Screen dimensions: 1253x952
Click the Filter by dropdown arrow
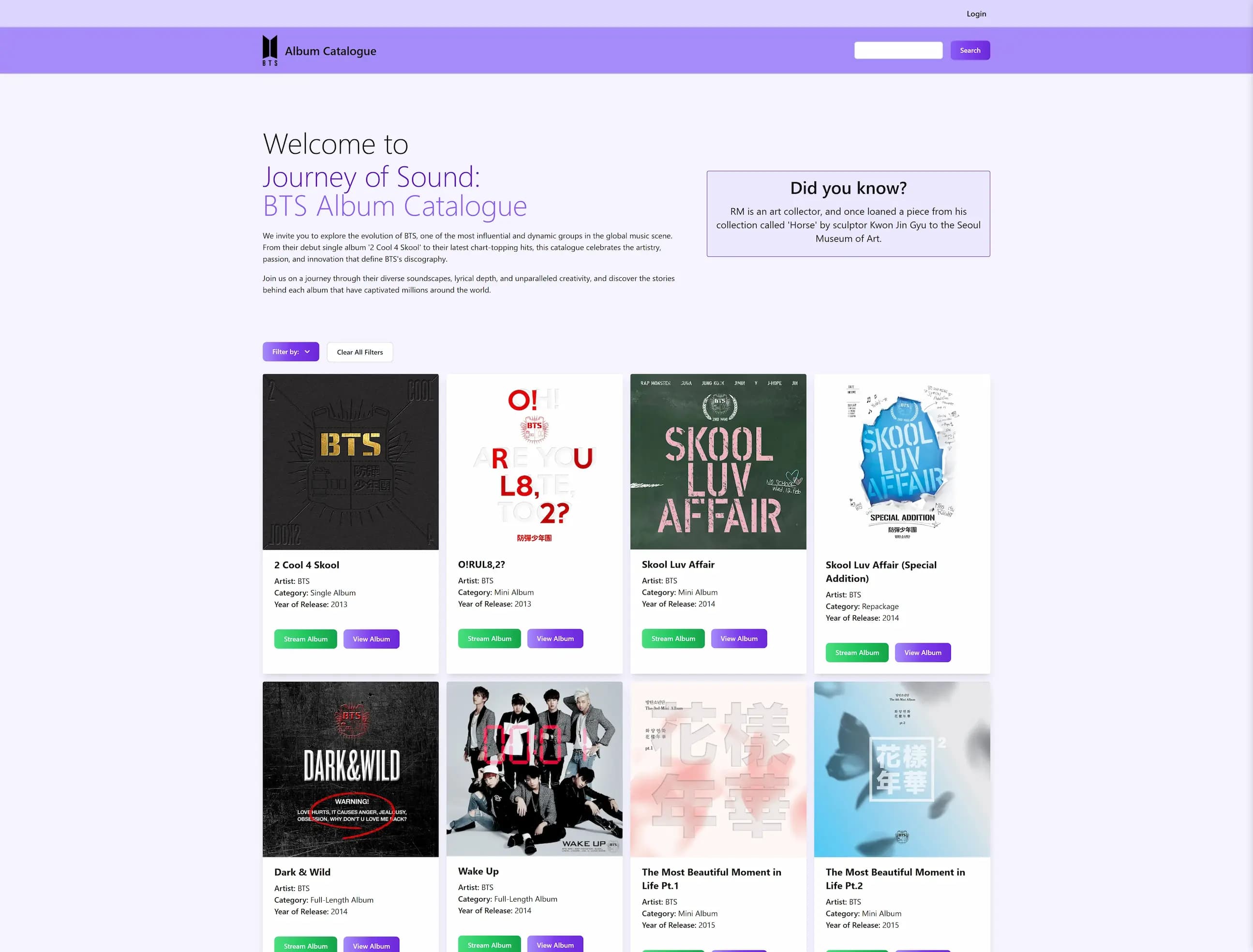pos(308,352)
